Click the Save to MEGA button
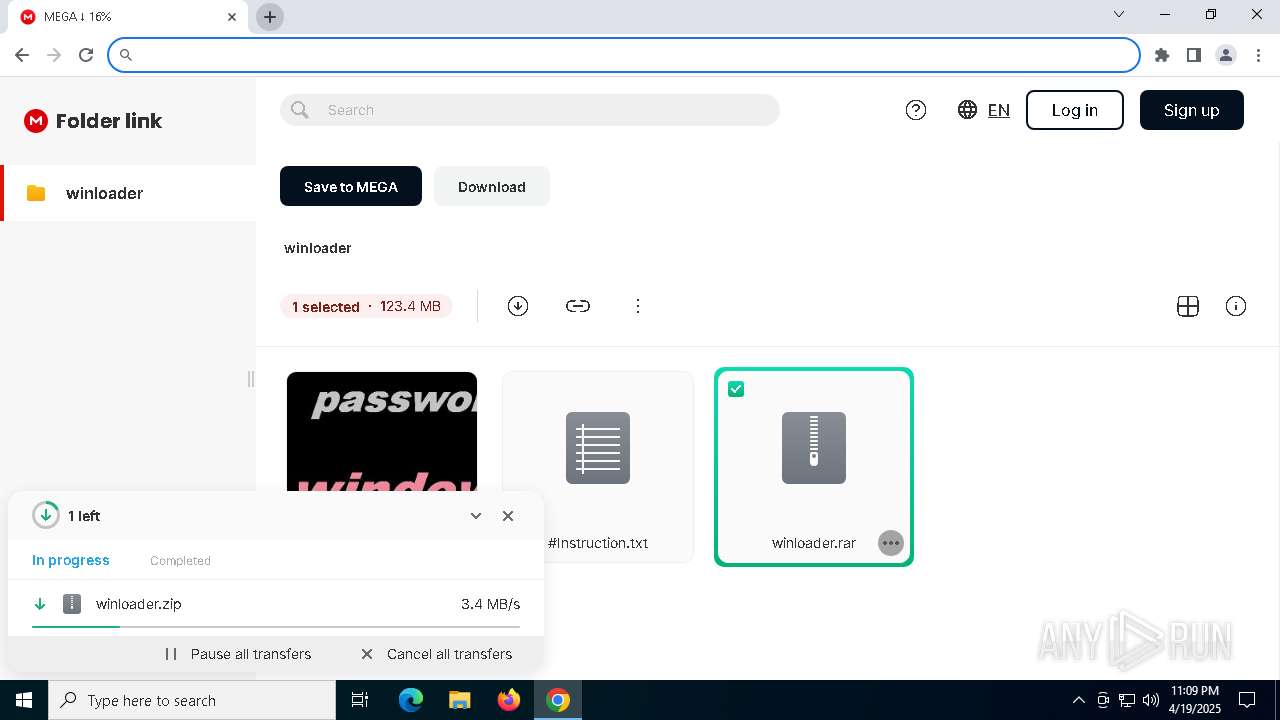The height and width of the screenshot is (720, 1280). 351,186
